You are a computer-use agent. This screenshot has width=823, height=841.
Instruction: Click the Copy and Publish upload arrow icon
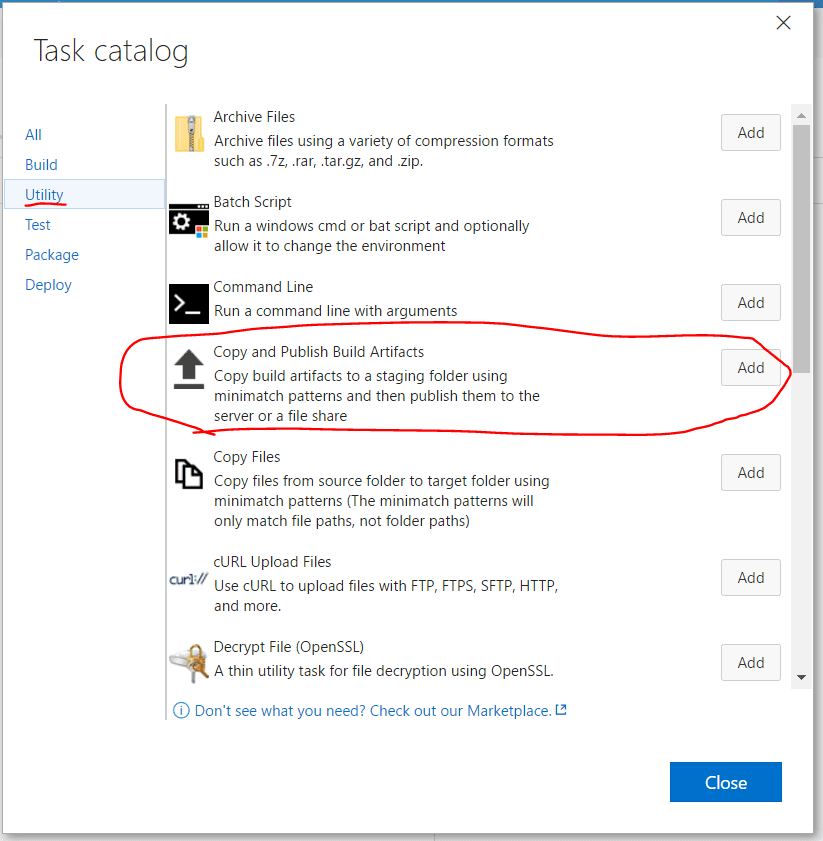(x=189, y=369)
